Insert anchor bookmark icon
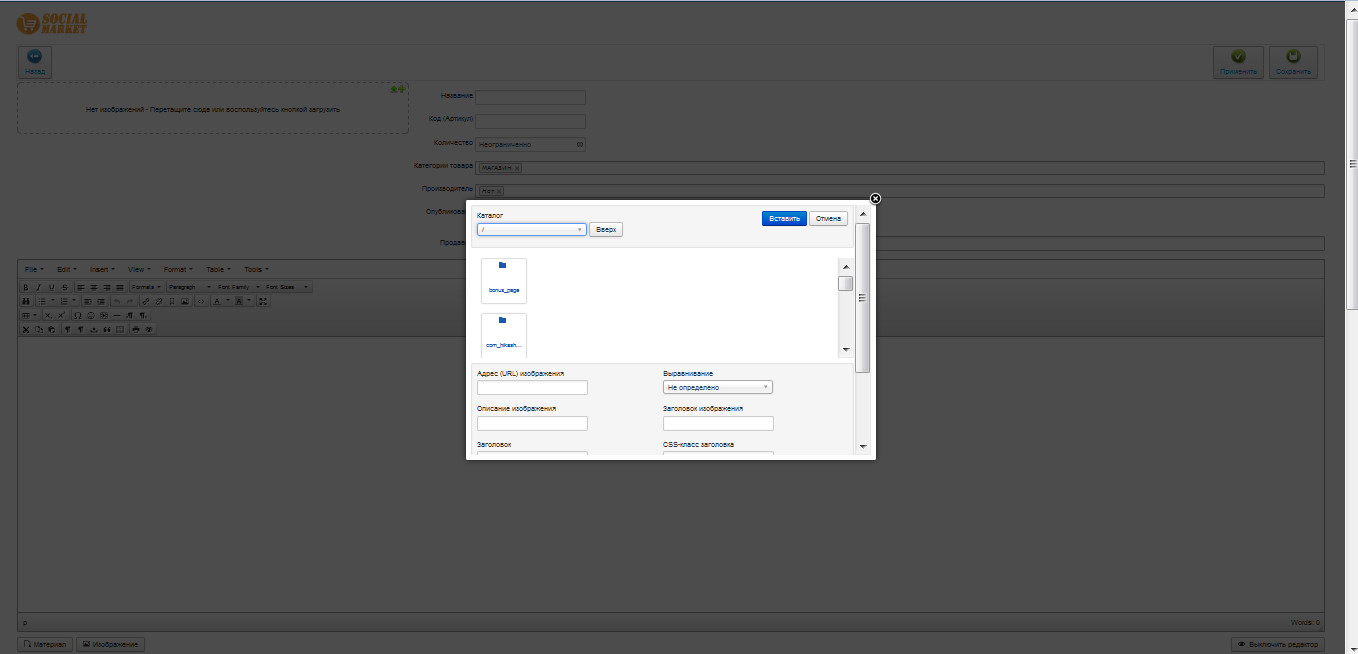 point(172,301)
